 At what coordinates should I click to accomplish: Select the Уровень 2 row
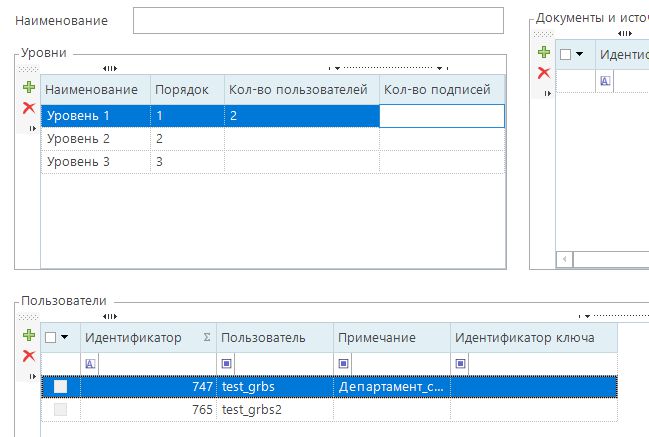click(x=95, y=139)
